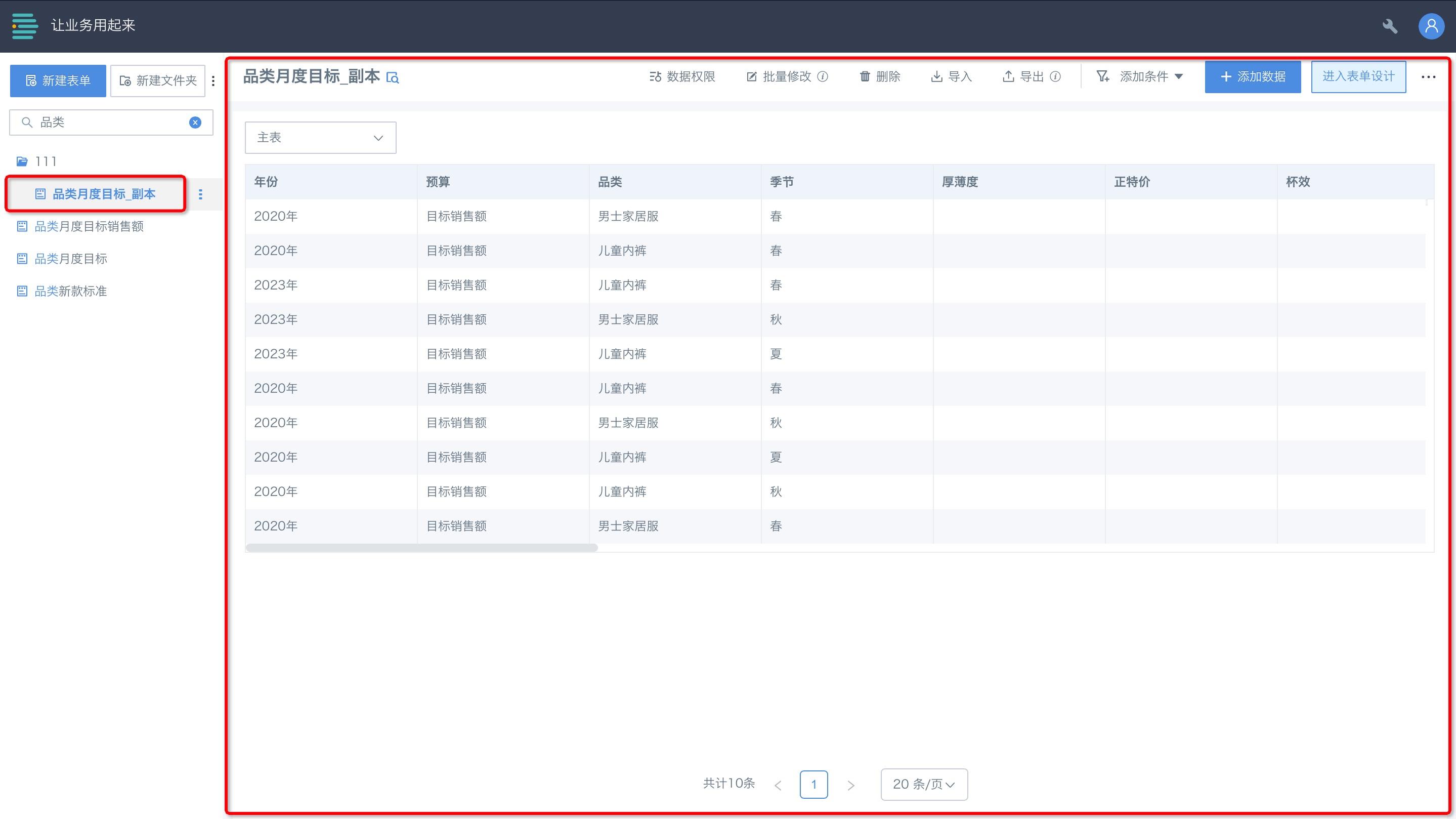Click the ellipsis menu at top right
The height and width of the screenshot is (819, 1456).
click(x=1428, y=77)
